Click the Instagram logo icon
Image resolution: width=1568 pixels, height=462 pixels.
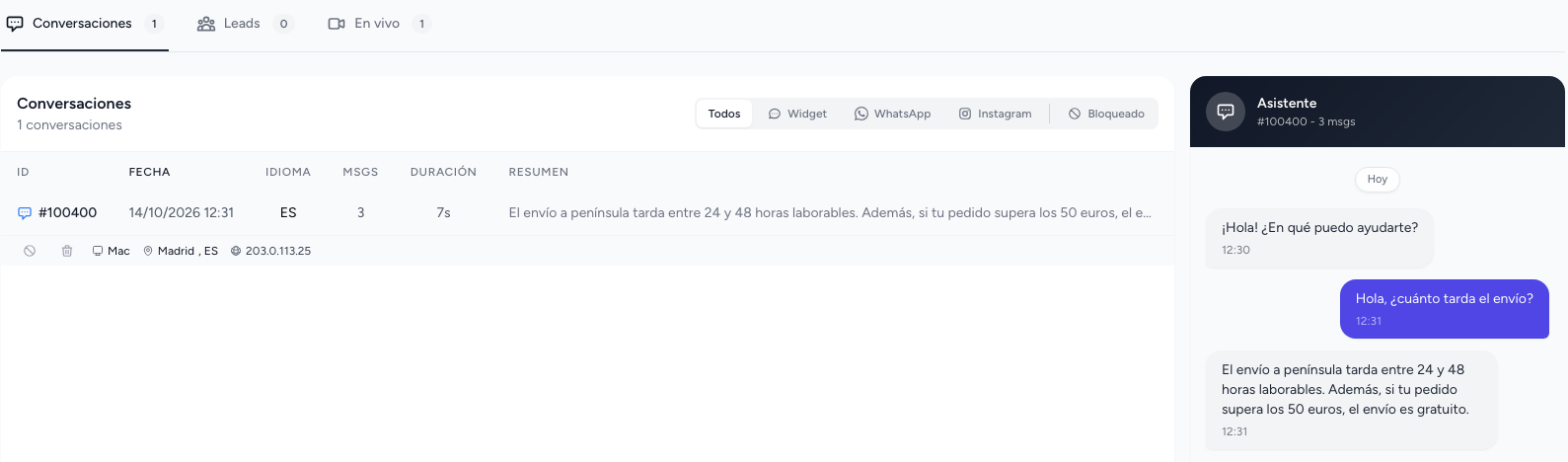click(x=965, y=114)
